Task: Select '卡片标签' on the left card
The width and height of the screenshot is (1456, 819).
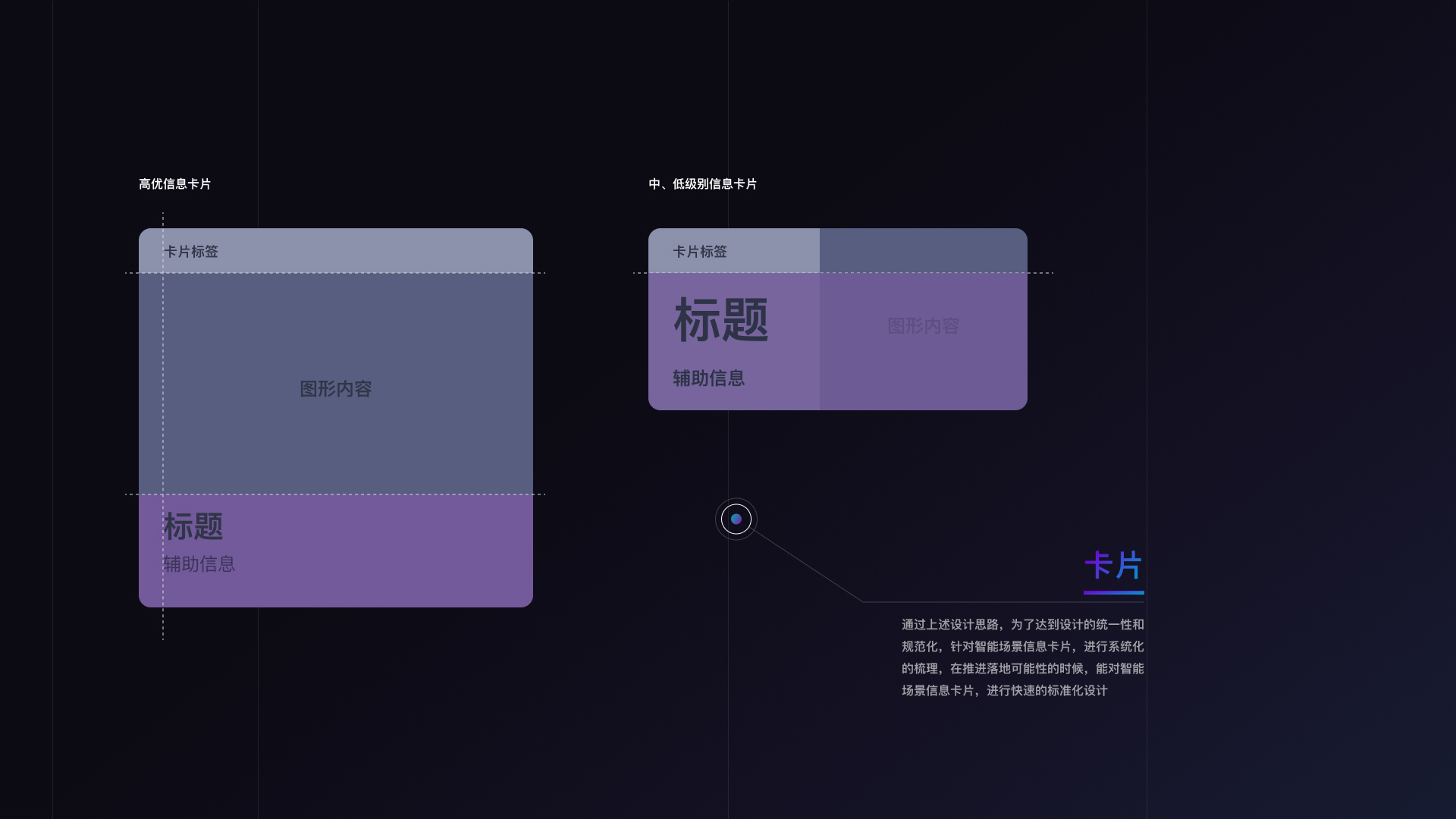Action: 191,252
